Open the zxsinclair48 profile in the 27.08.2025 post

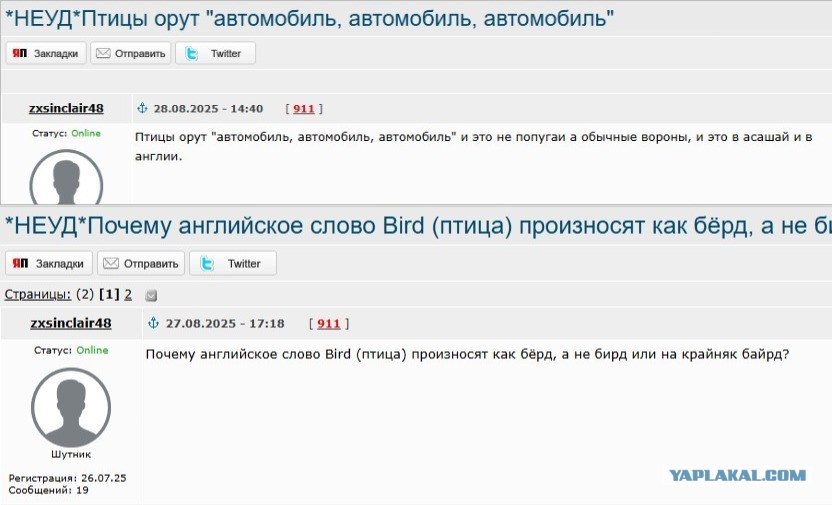[x=71, y=323]
